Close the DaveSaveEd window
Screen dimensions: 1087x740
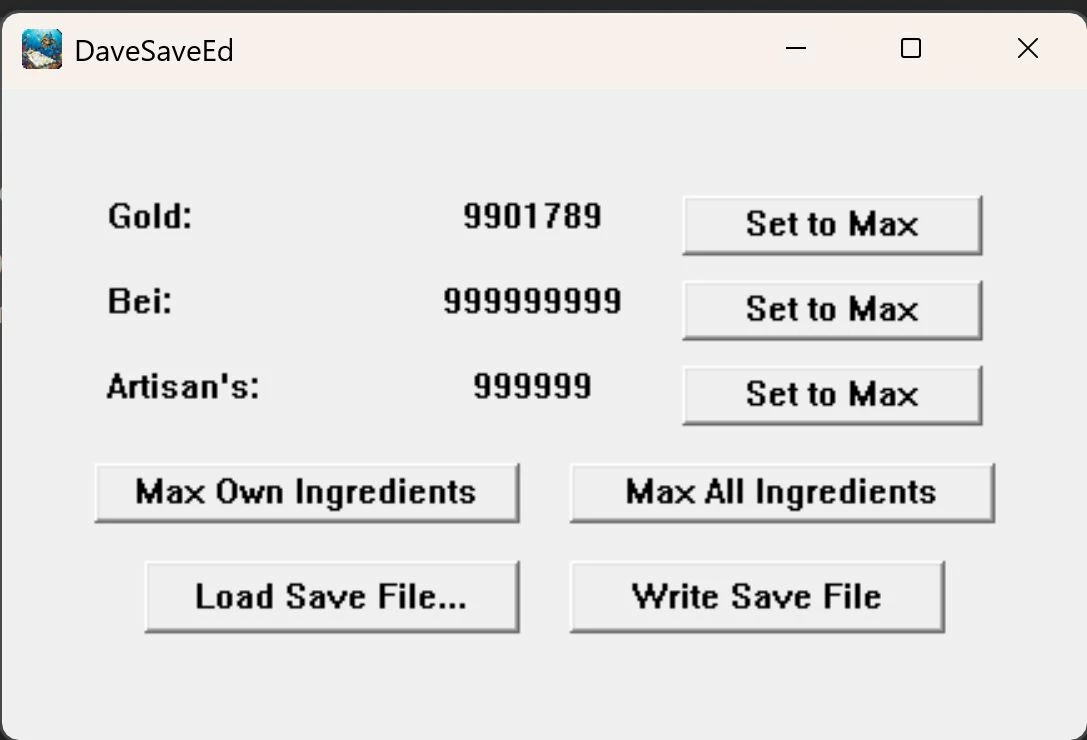[1027, 49]
